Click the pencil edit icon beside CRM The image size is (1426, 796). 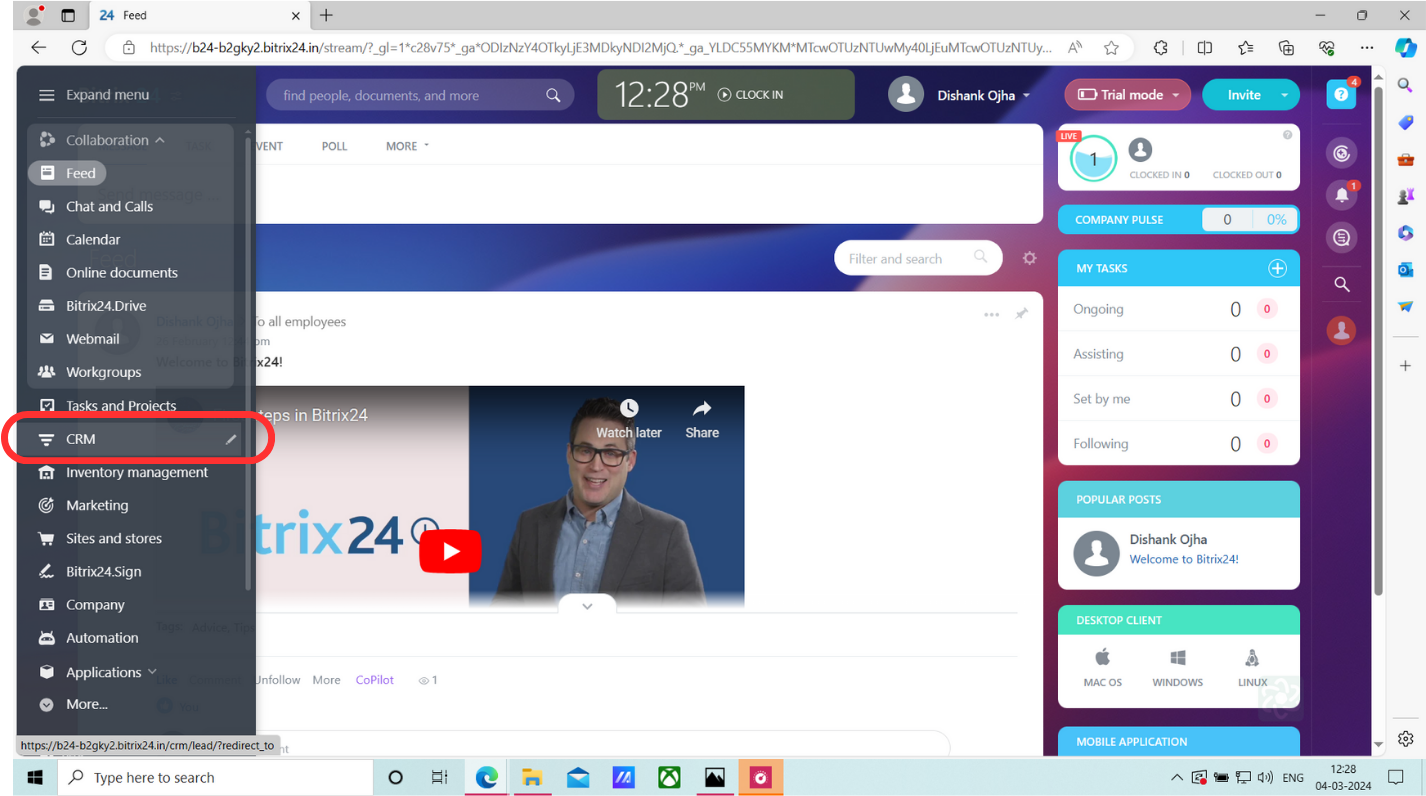(x=231, y=439)
